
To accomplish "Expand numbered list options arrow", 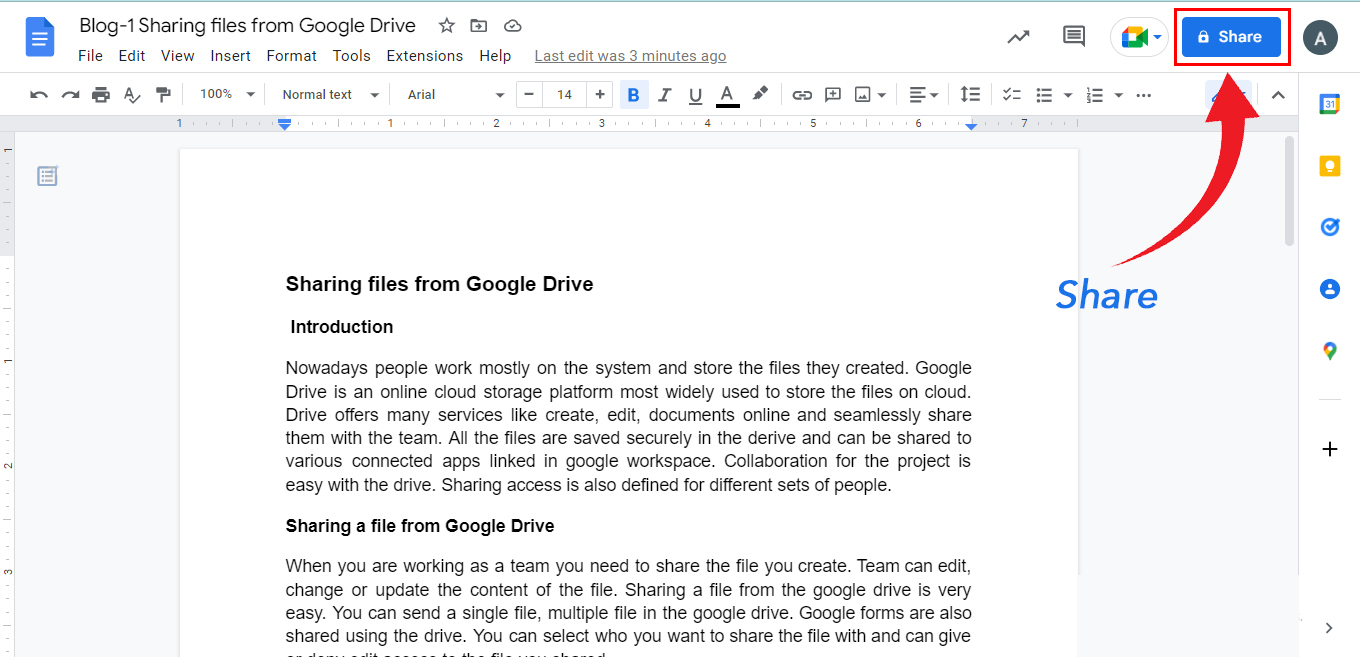I will click(x=1119, y=95).
